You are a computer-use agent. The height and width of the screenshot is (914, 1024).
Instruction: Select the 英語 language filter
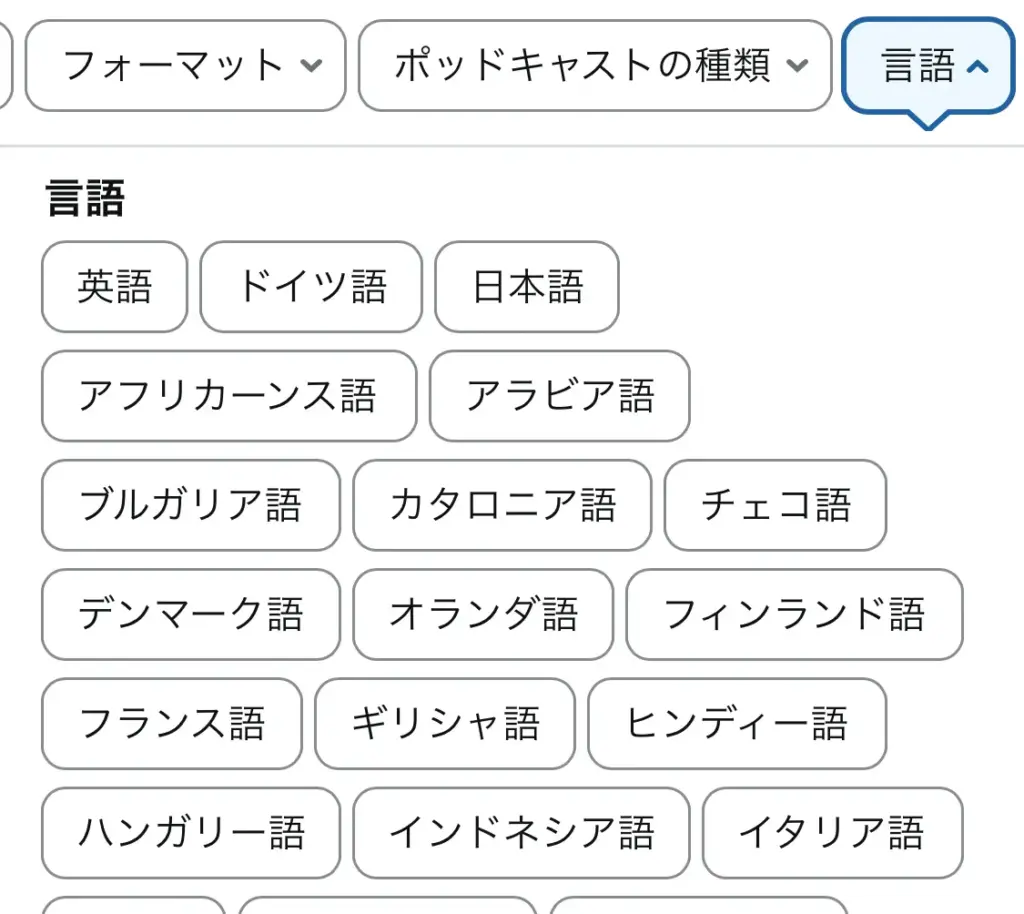[x=113, y=287]
